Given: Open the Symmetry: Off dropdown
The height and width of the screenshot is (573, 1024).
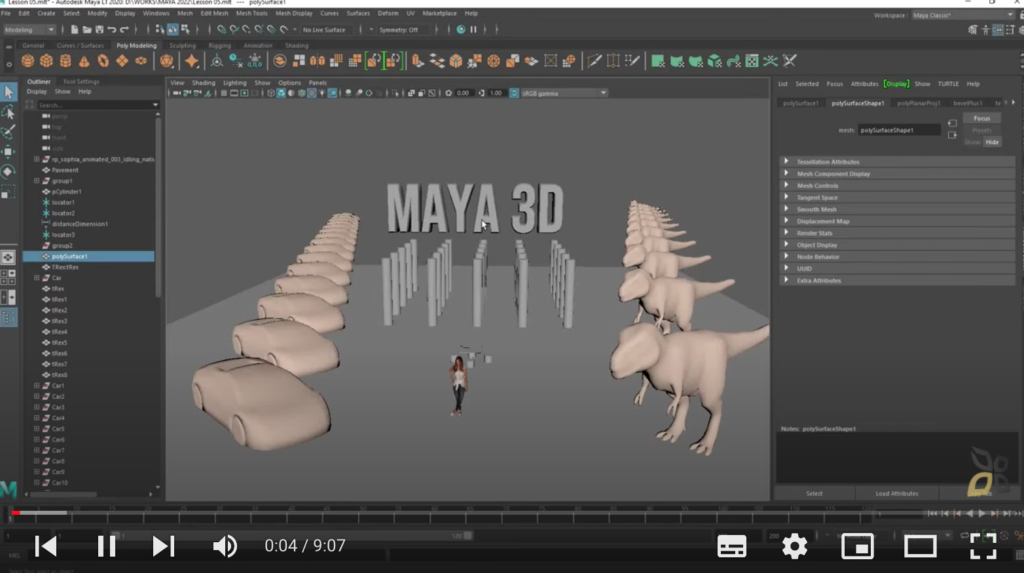Looking at the screenshot, I should (x=404, y=29).
